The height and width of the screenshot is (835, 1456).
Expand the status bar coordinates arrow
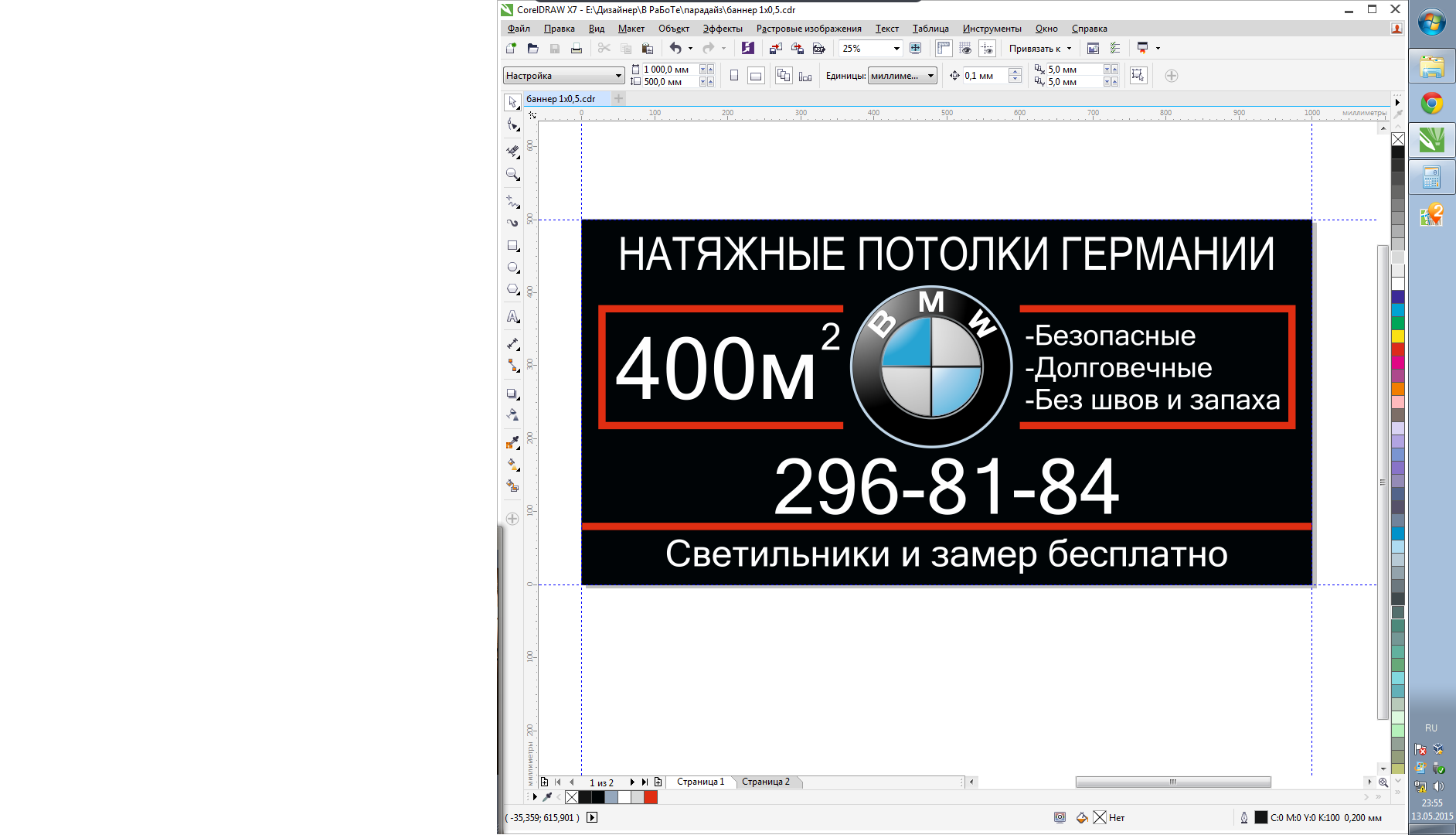(x=592, y=817)
